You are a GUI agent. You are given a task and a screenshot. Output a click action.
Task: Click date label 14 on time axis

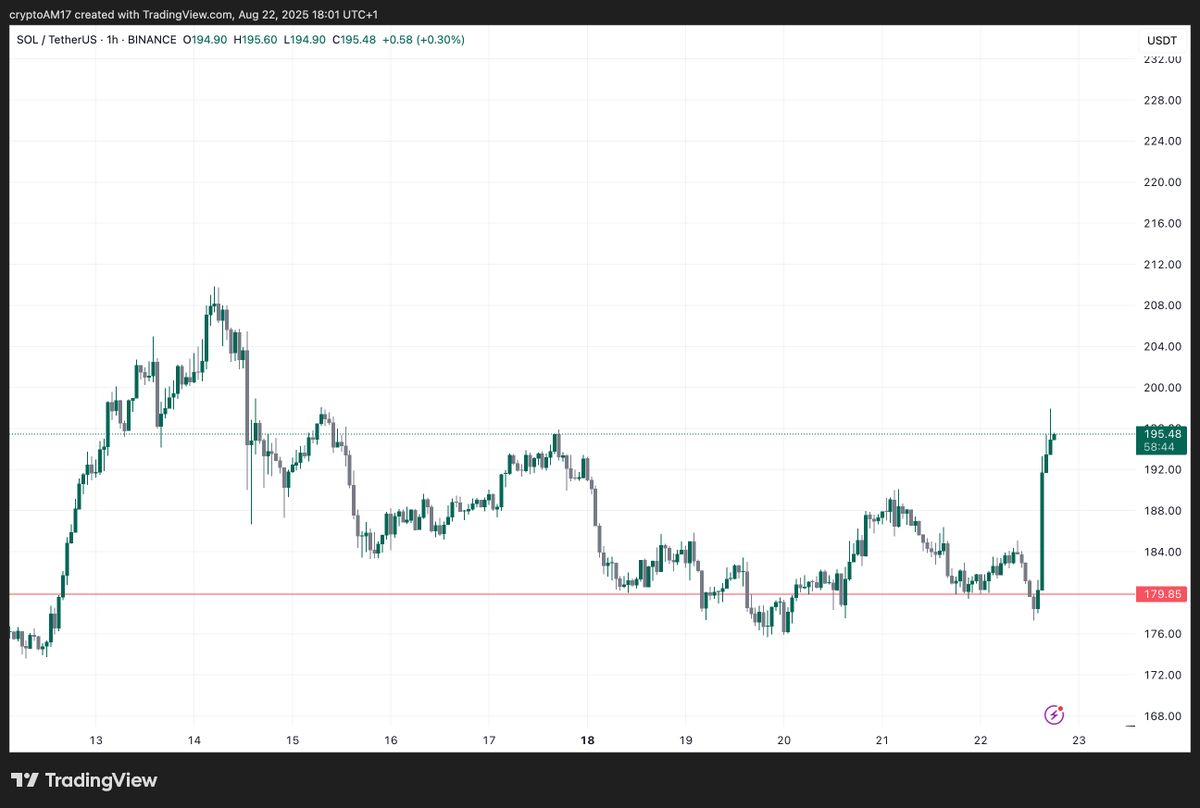click(x=194, y=740)
